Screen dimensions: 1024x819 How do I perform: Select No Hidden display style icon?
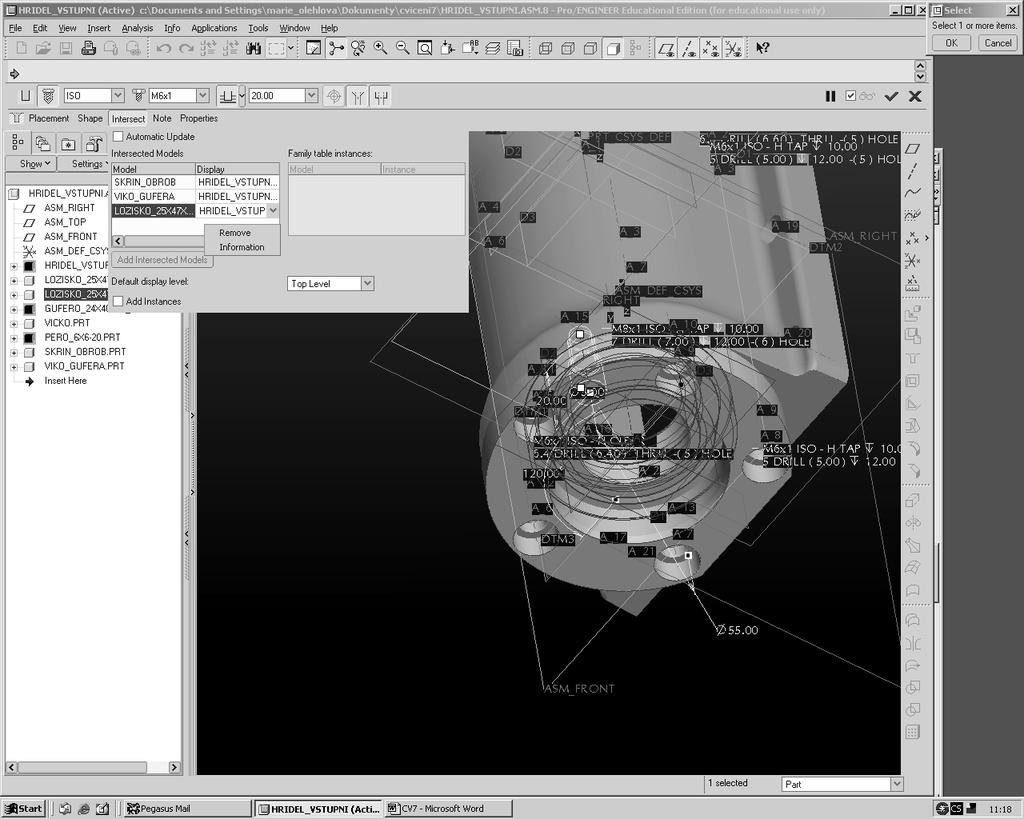590,48
